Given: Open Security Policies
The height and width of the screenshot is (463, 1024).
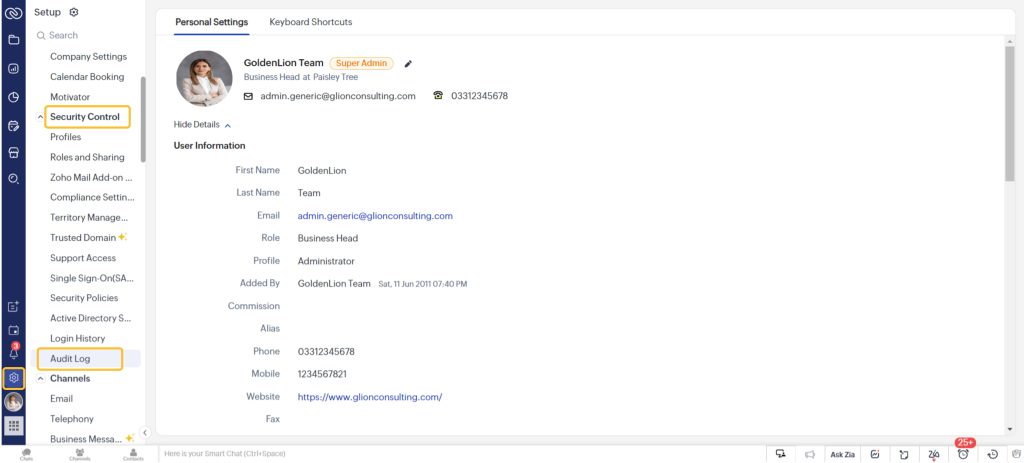Looking at the screenshot, I should 84,298.
